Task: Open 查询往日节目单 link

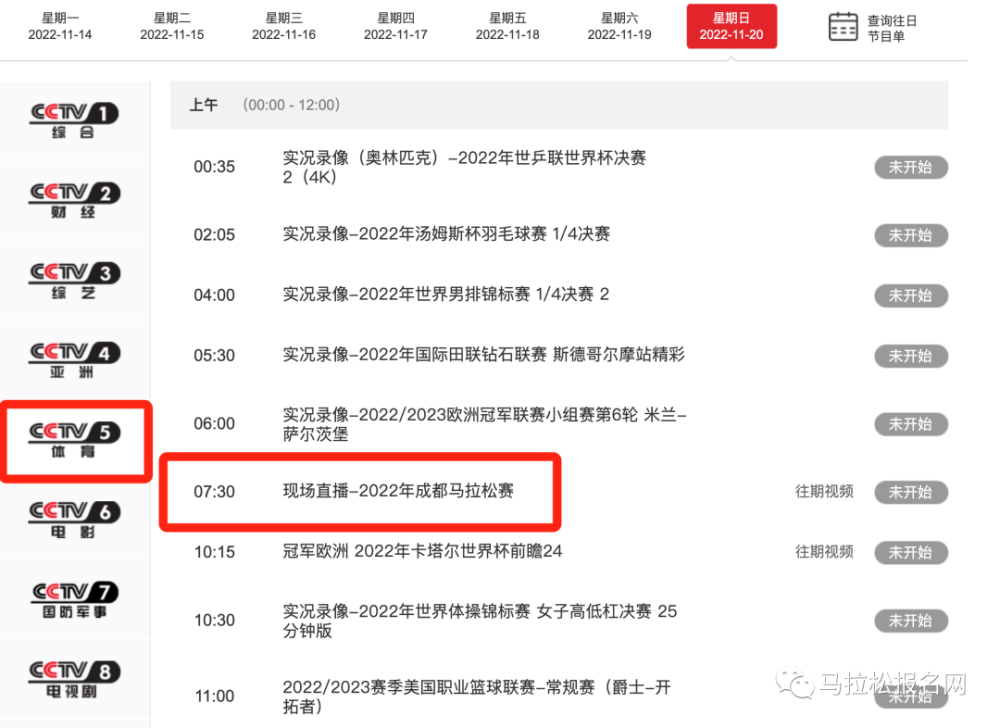Action: [892, 28]
